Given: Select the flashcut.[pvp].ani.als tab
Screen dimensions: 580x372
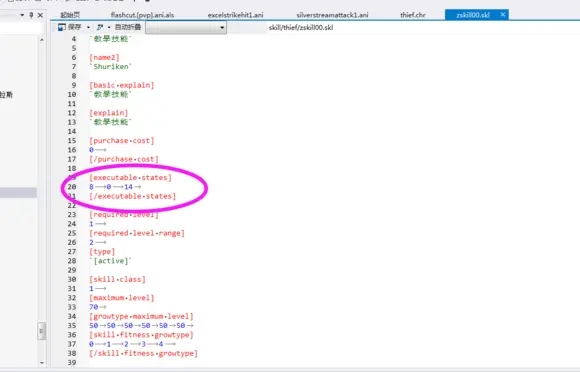Looking at the screenshot, I should (x=142, y=15).
